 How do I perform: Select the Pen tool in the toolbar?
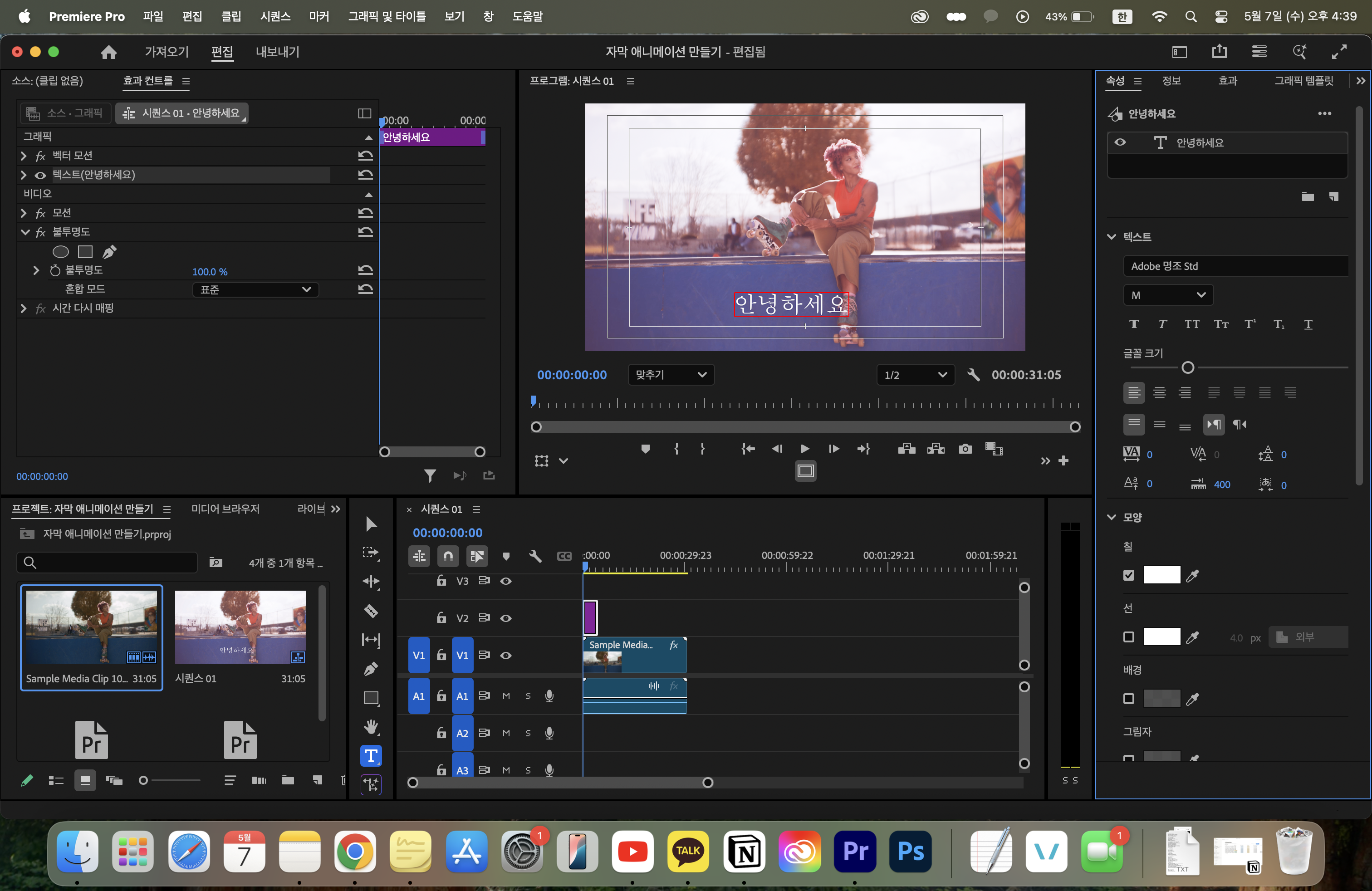coord(371,669)
